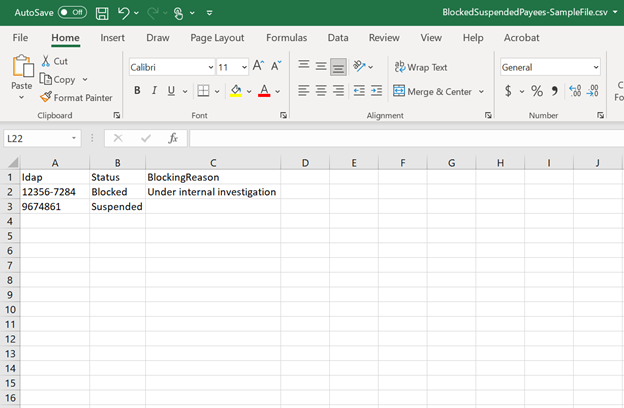Increase font size with larger A
The image size is (624, 408).
pos(258,65)
